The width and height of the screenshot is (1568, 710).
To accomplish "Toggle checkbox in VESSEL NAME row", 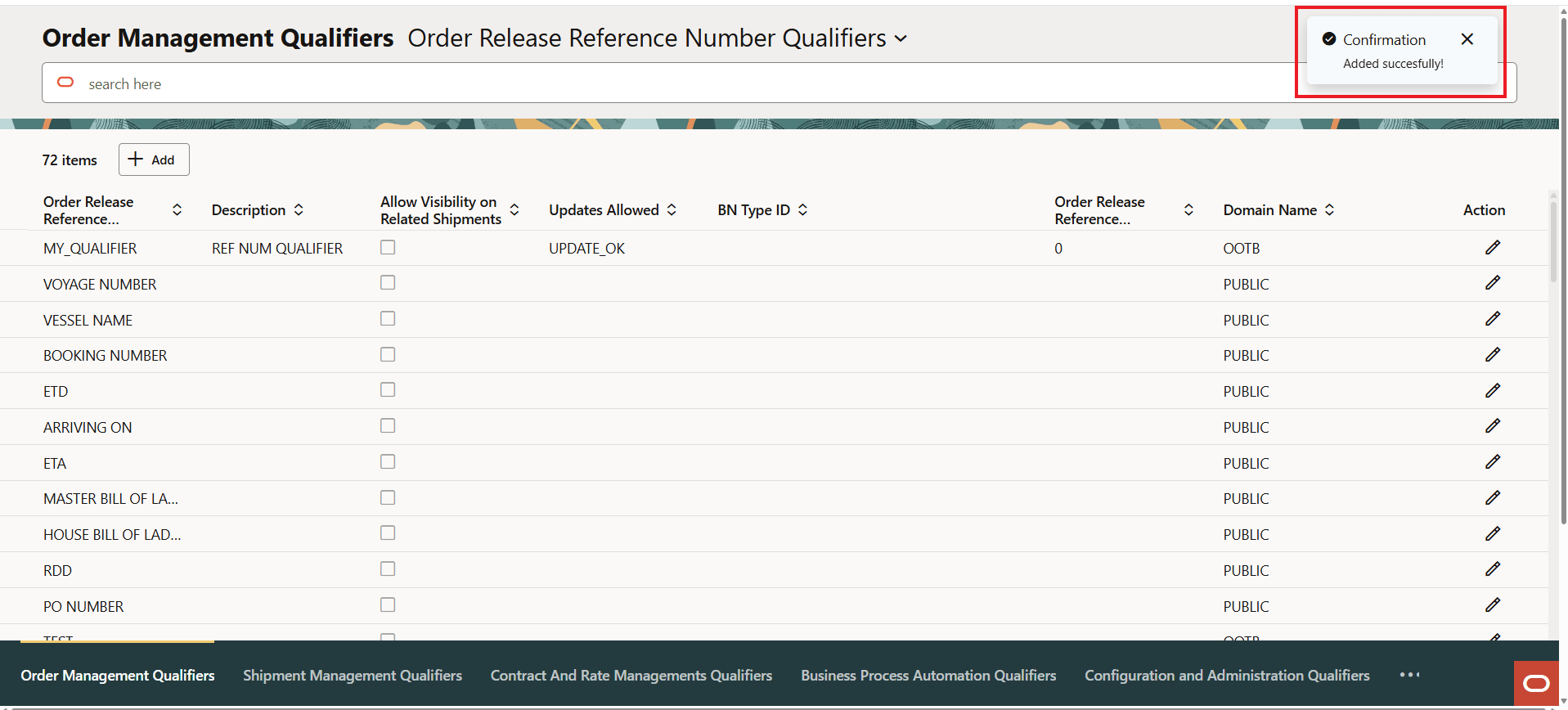I will pyautogui.click(x=388, y=319).
